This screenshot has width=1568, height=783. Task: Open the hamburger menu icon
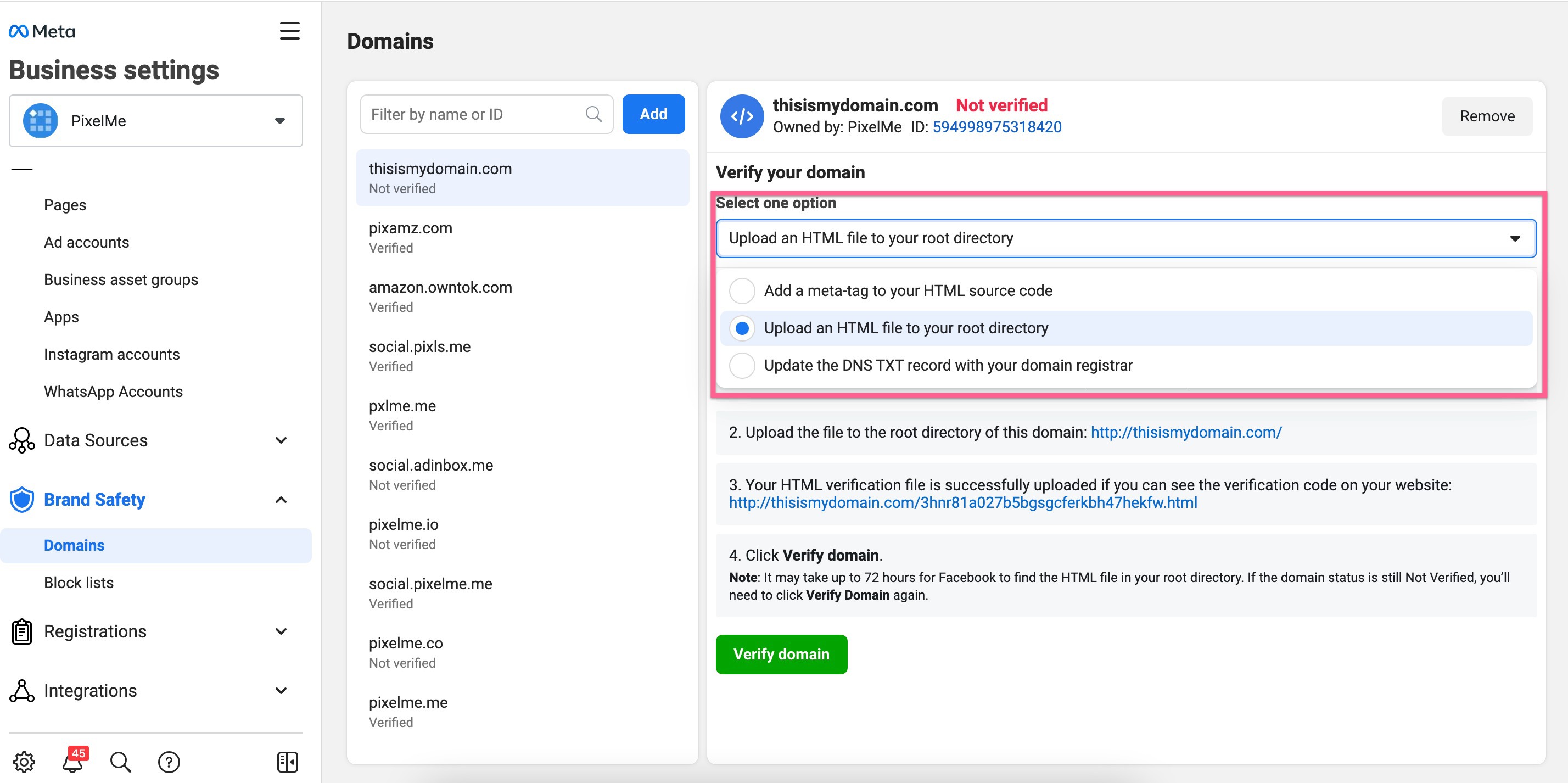(290, 30)
